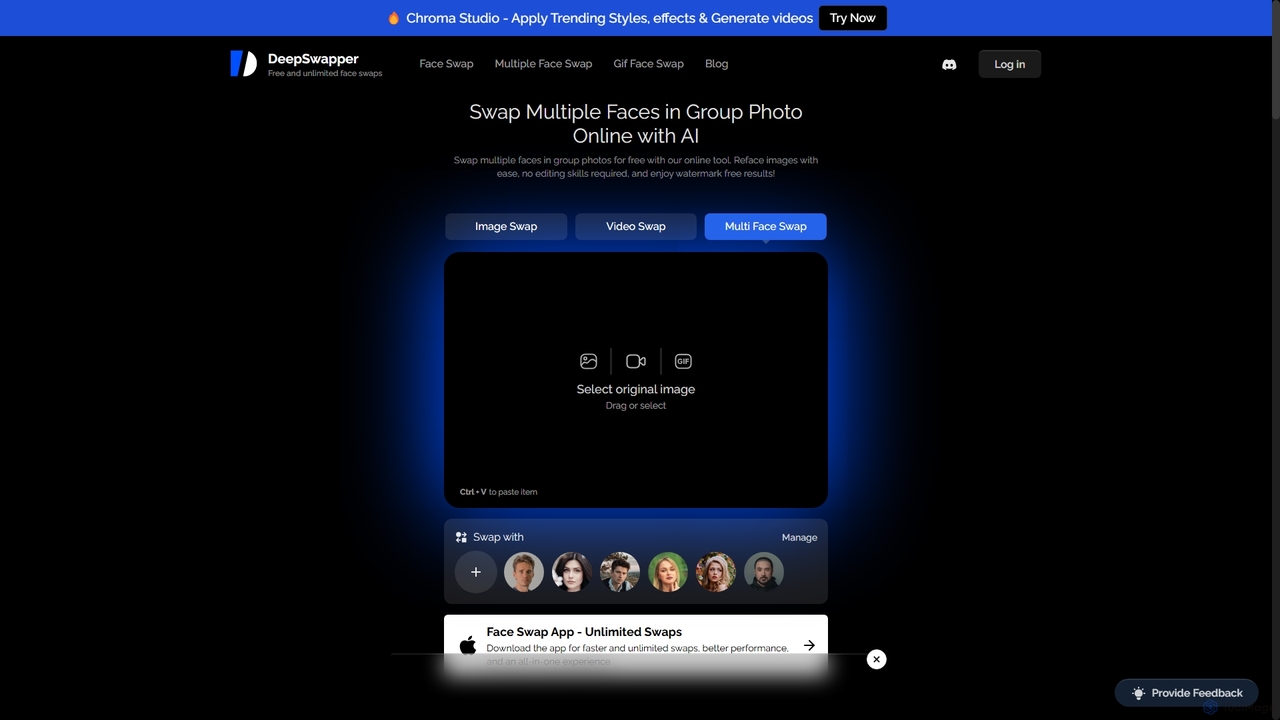The width and height of the screenshot is (1280, 720).
Task: Open Face Swap in navigation
Action: (x=446, y=64)
